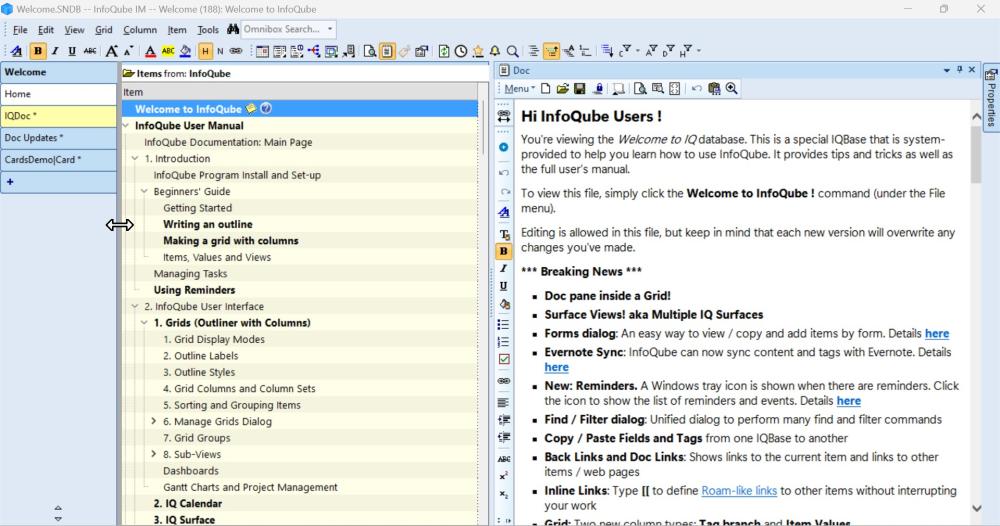Collapse the Beginners' Guide node

(144, 191)
